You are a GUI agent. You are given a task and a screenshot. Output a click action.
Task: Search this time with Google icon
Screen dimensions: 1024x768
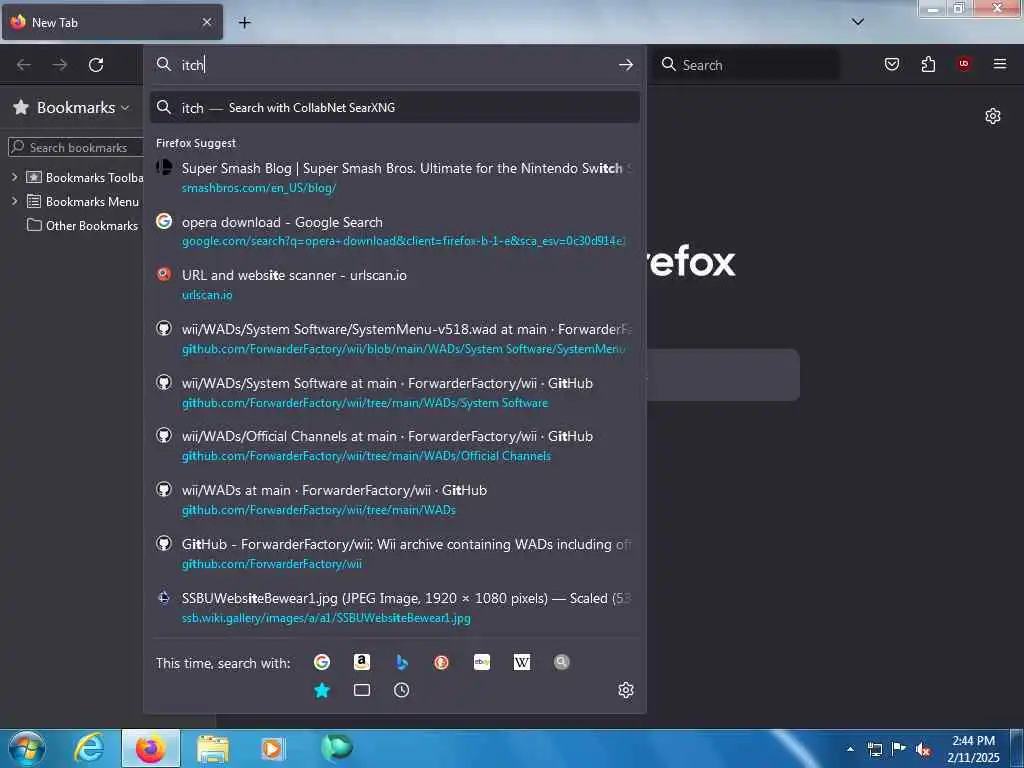point(322,662)
